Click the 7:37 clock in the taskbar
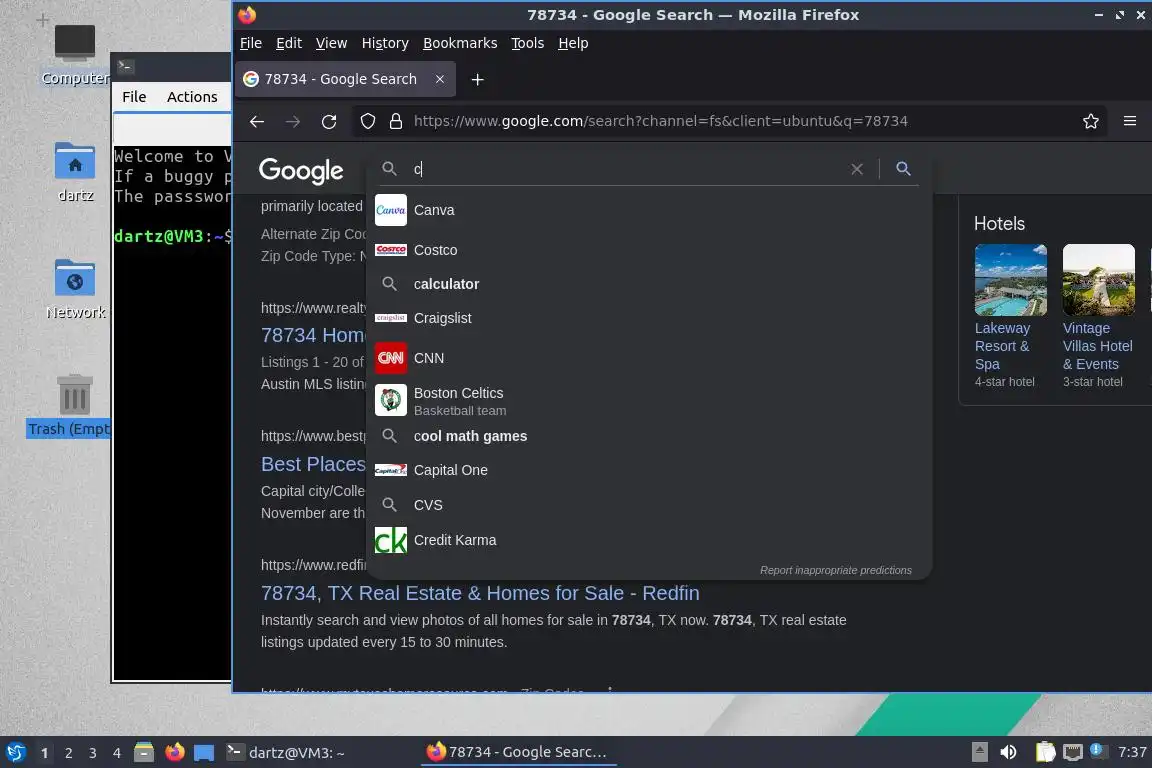The width and height of the screenshot is (1152, 768). 1131,753
